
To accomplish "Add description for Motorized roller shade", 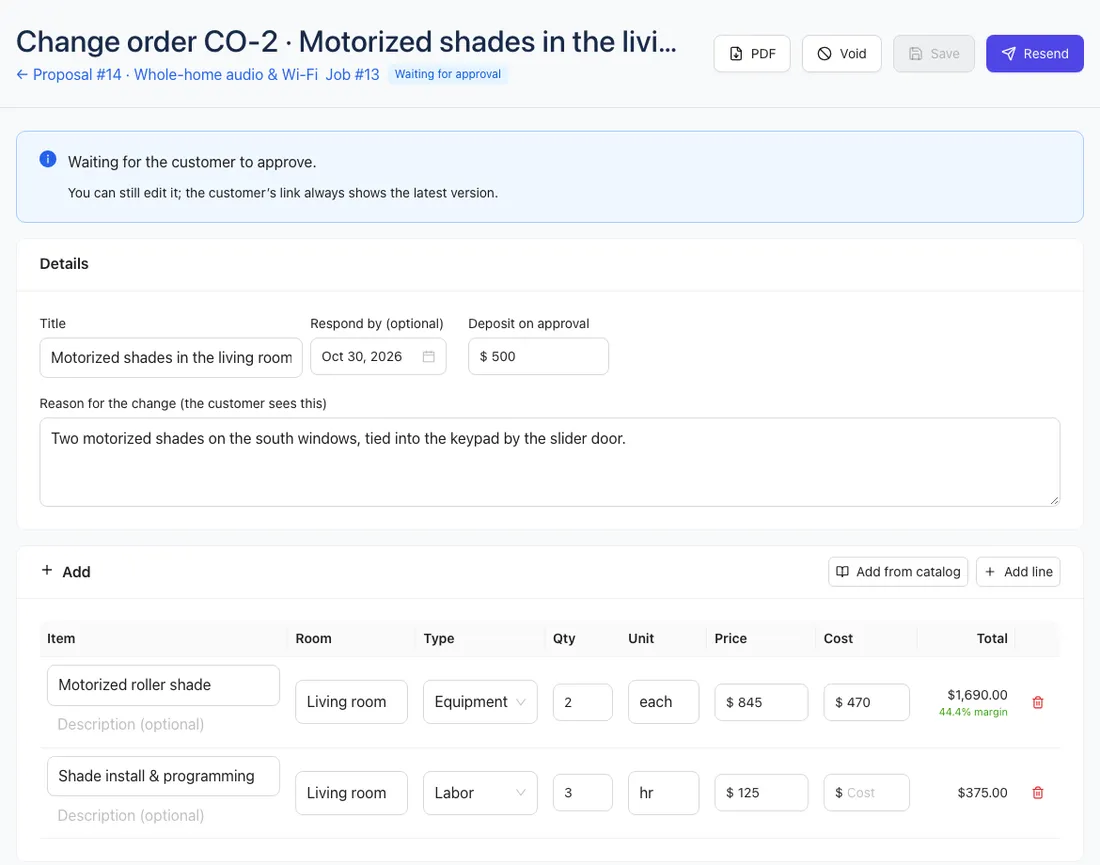I will (163, 724).
